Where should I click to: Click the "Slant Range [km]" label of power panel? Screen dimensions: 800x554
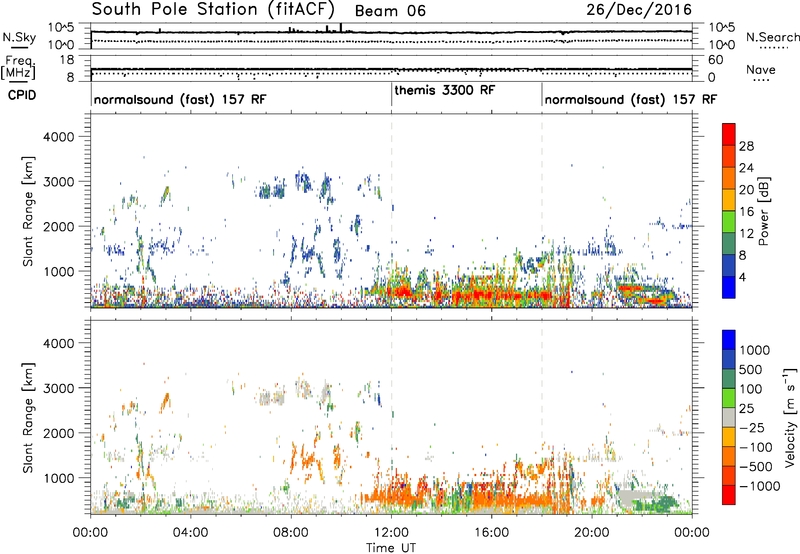click(x=28, y=211)
